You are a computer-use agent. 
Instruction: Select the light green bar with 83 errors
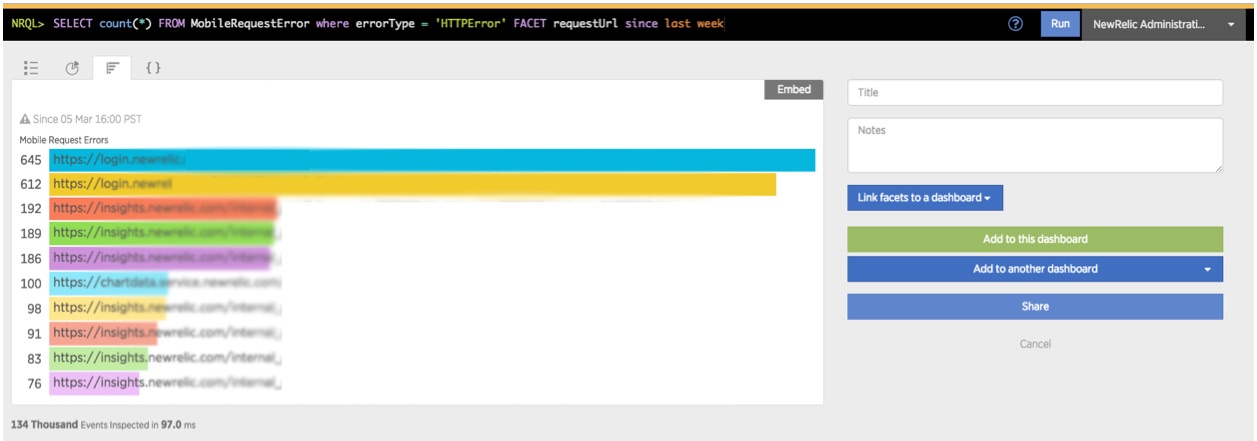[x=98, y=357]
